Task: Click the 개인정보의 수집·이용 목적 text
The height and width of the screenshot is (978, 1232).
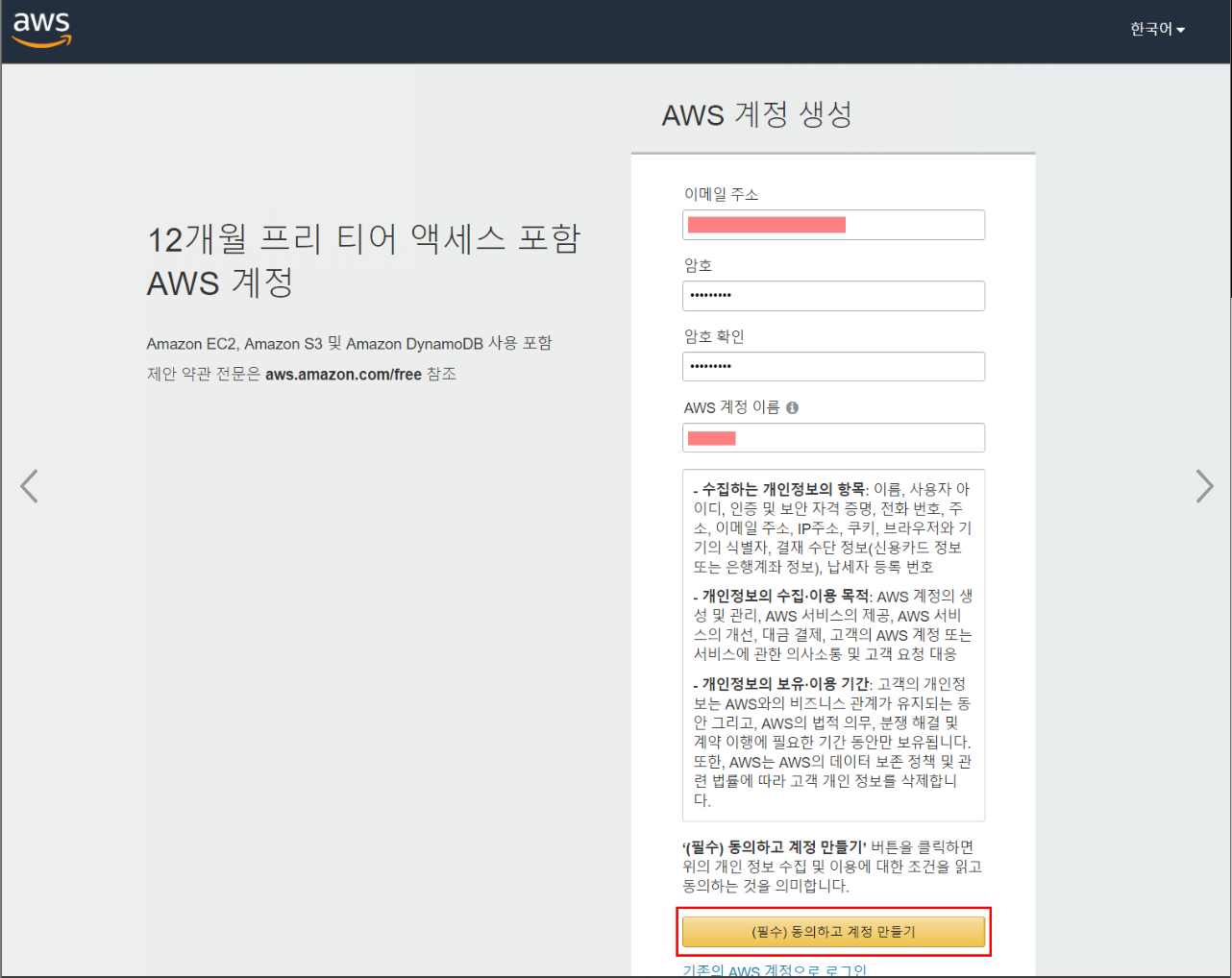Action: coord(785,596)
